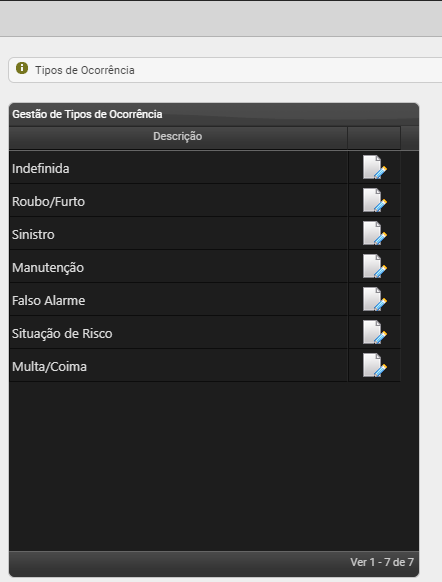Sort by the Descrição column header
442x582 pixels.
pos(178,136)
